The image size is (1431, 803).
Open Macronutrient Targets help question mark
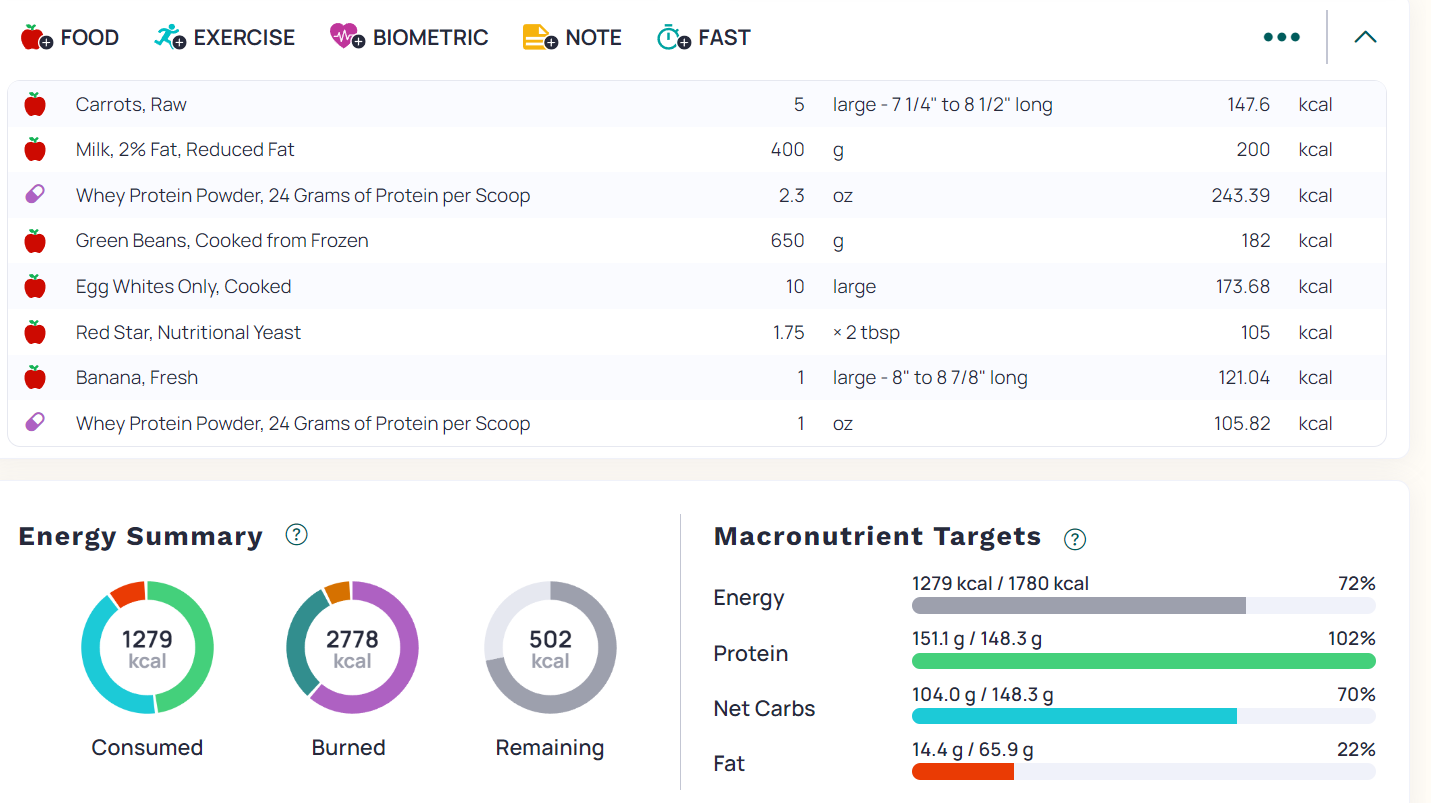click(1075, 539)
